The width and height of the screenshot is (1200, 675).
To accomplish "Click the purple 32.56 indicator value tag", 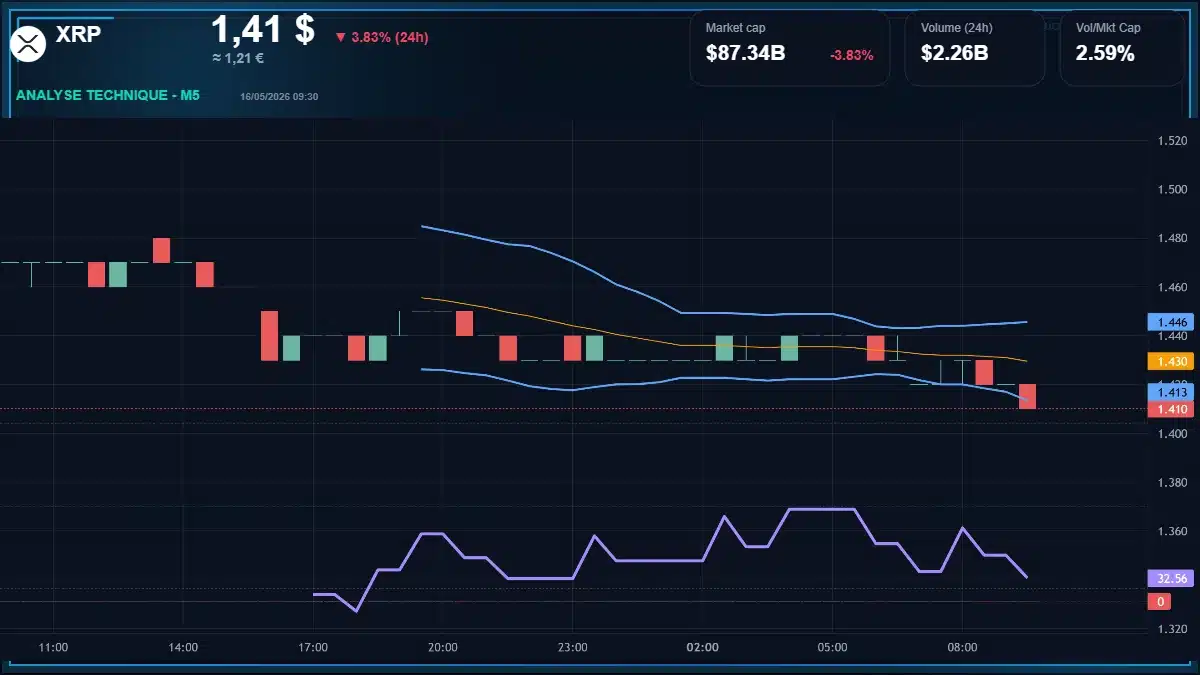I will (x=1172, y=578).
